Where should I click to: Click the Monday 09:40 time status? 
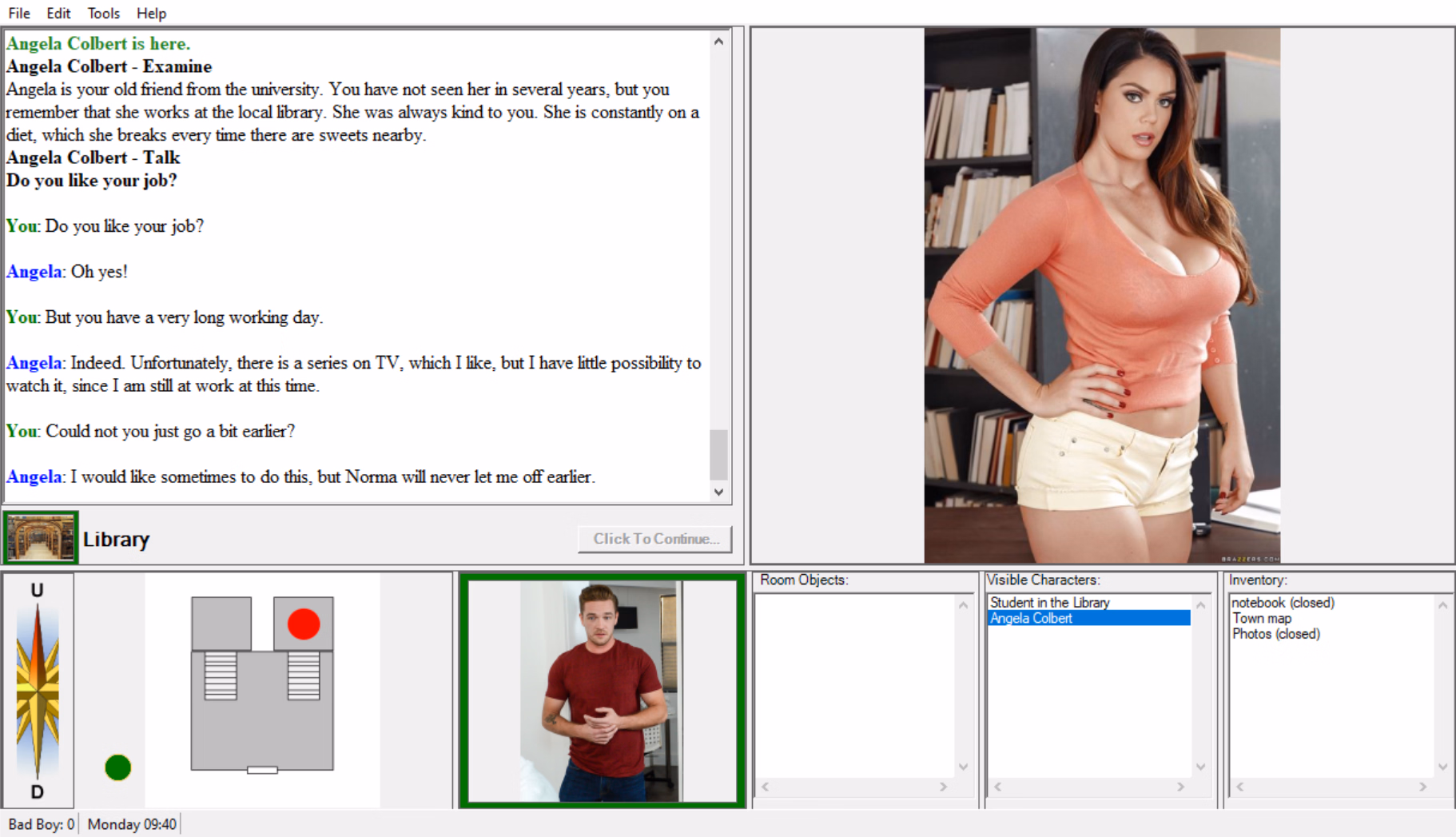(132, 824)
